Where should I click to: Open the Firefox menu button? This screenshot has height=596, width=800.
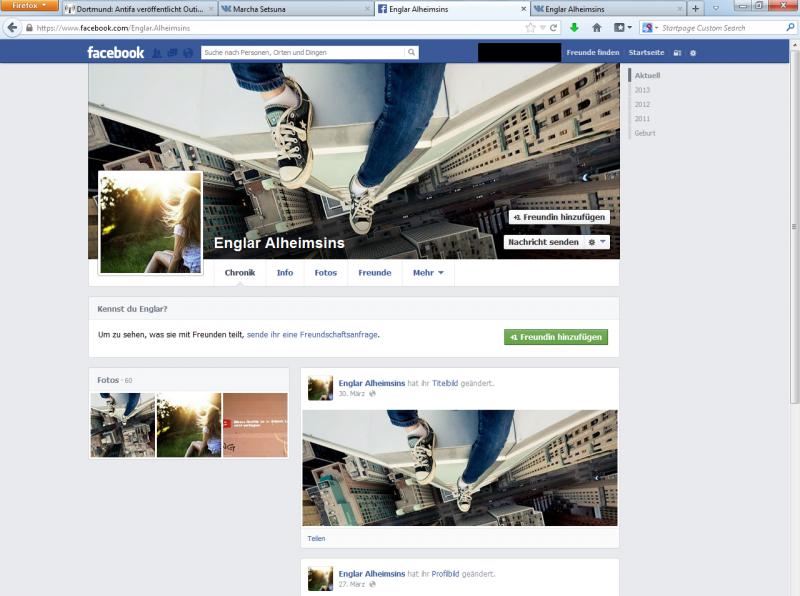click(x=29, y=7)
